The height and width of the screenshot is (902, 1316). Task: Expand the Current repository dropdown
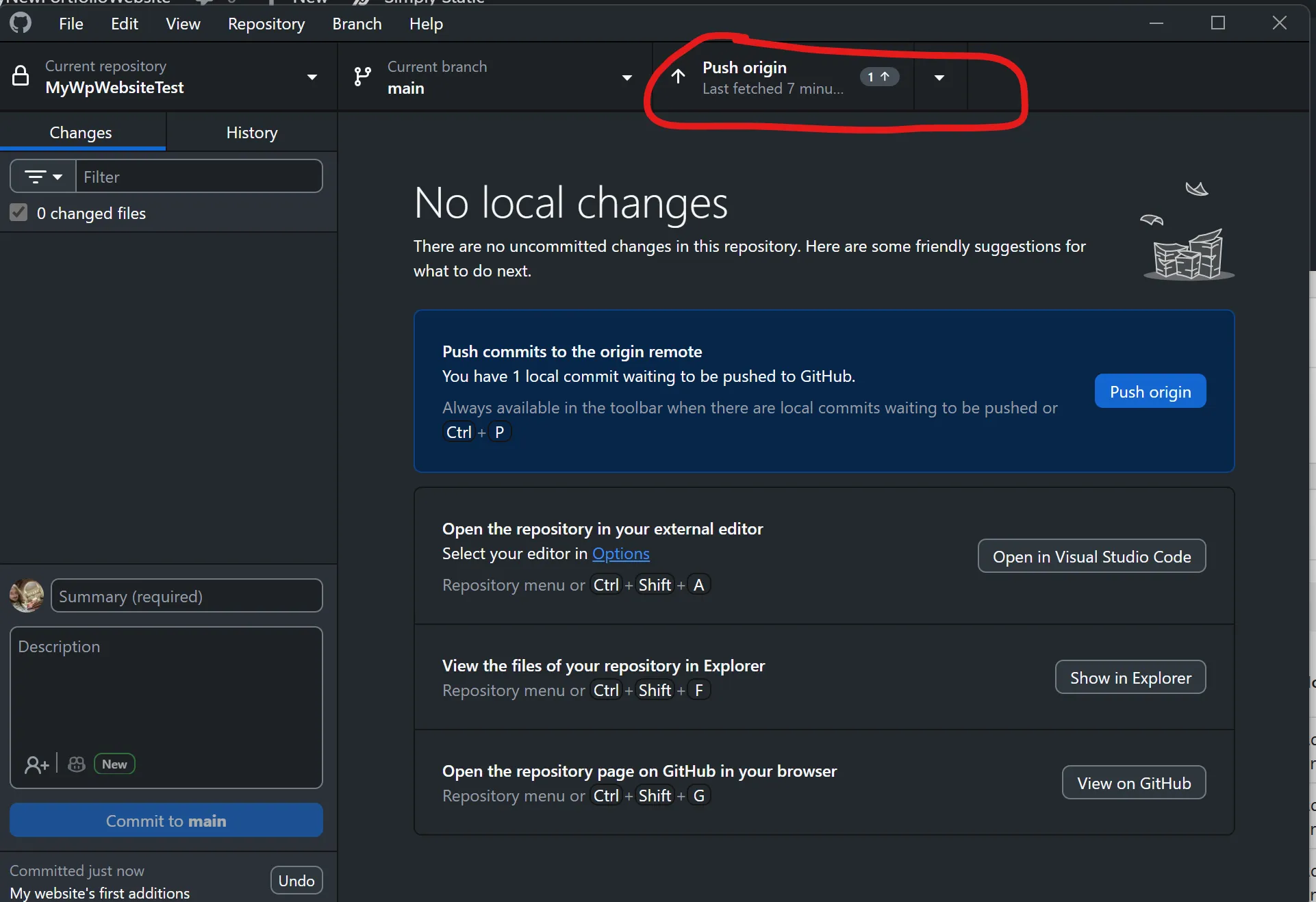(x=312, y=77)
